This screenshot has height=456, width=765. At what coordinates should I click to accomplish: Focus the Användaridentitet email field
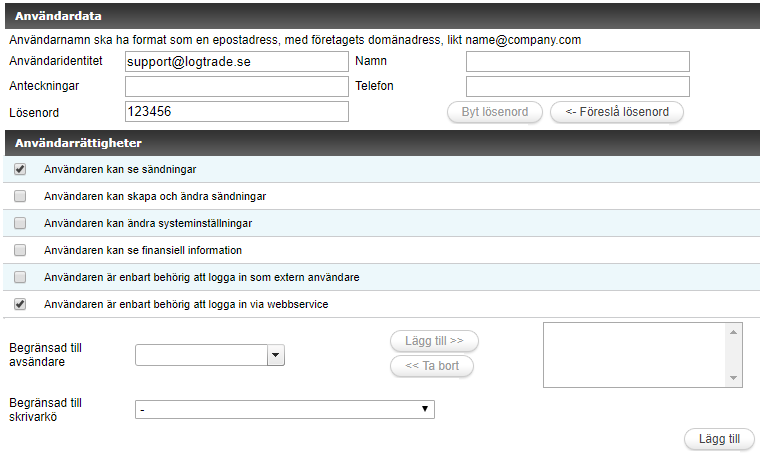236,62
